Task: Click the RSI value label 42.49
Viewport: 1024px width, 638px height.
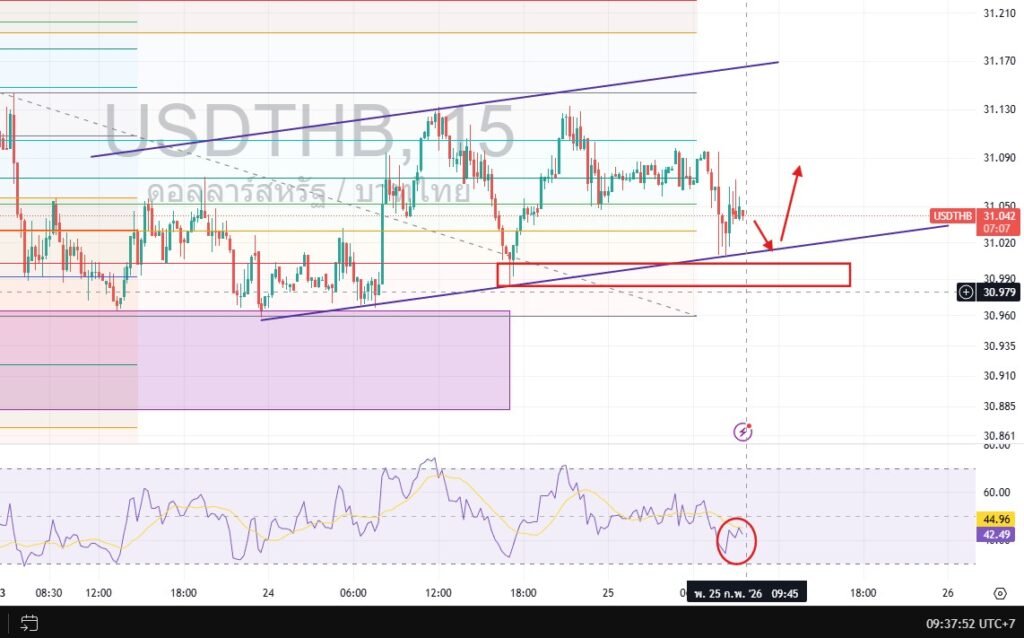Action: coord(996,535)
